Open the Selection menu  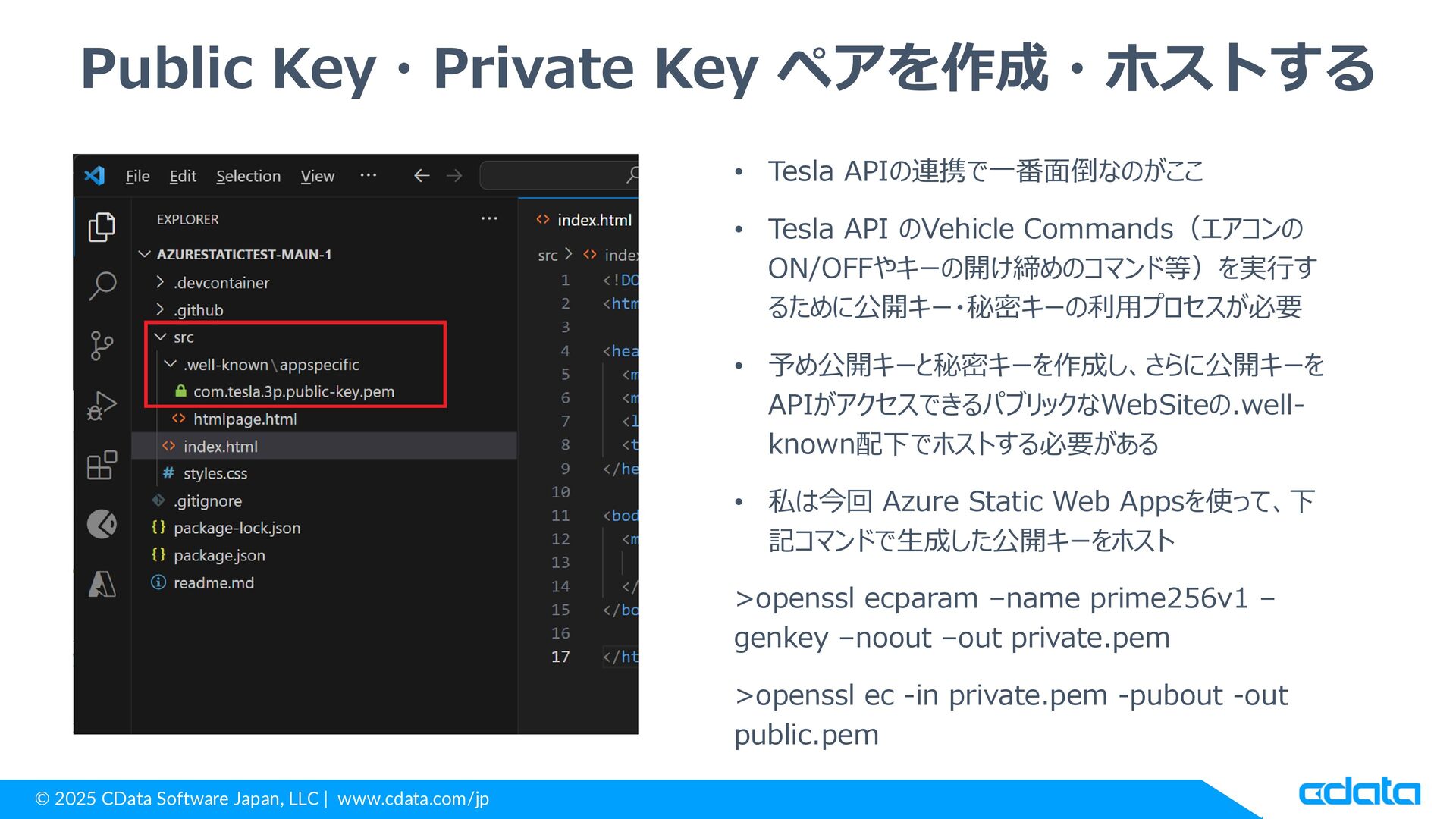pyautogui.click(x=248, y=176)
